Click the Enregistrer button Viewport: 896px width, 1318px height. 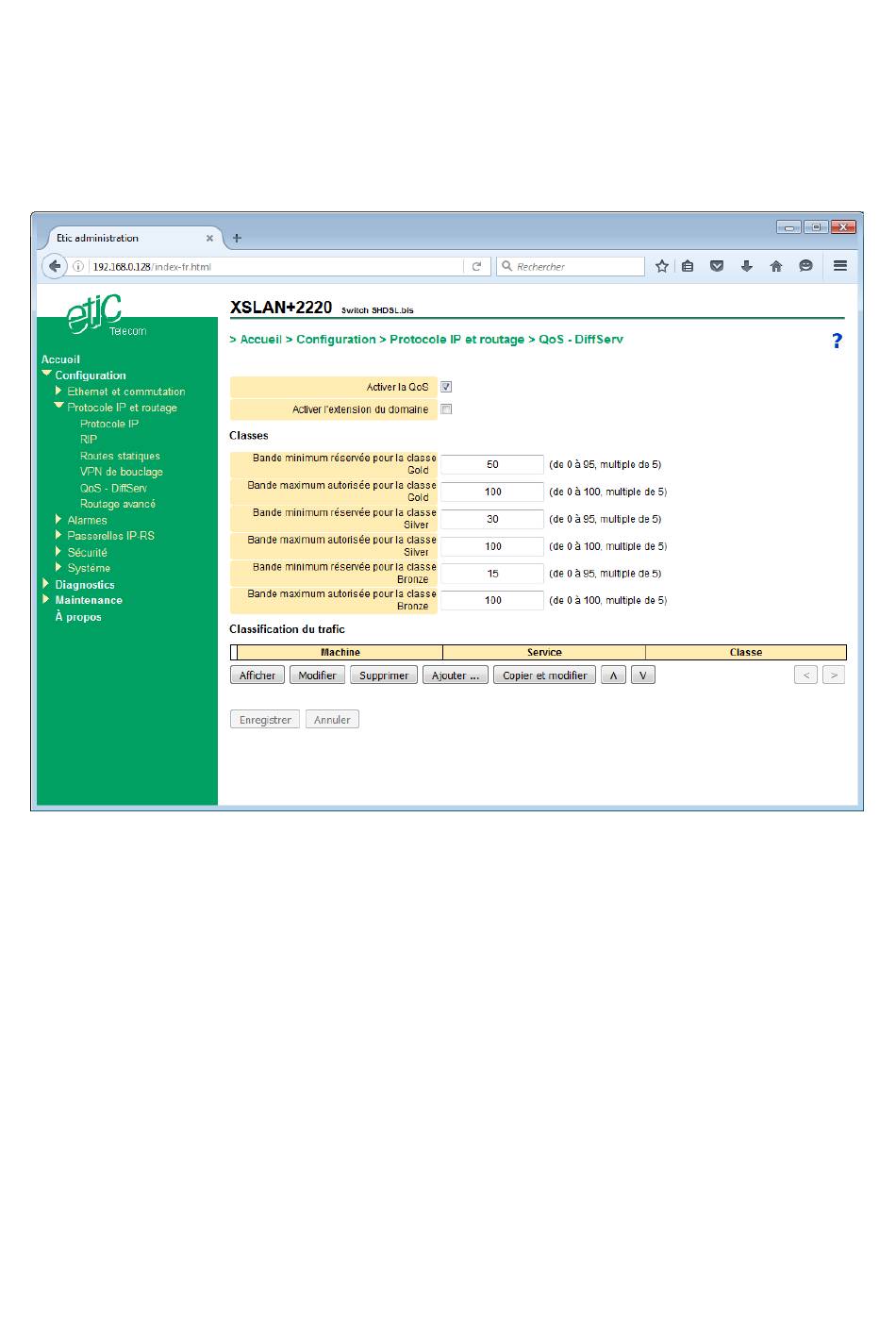point(265,720)
